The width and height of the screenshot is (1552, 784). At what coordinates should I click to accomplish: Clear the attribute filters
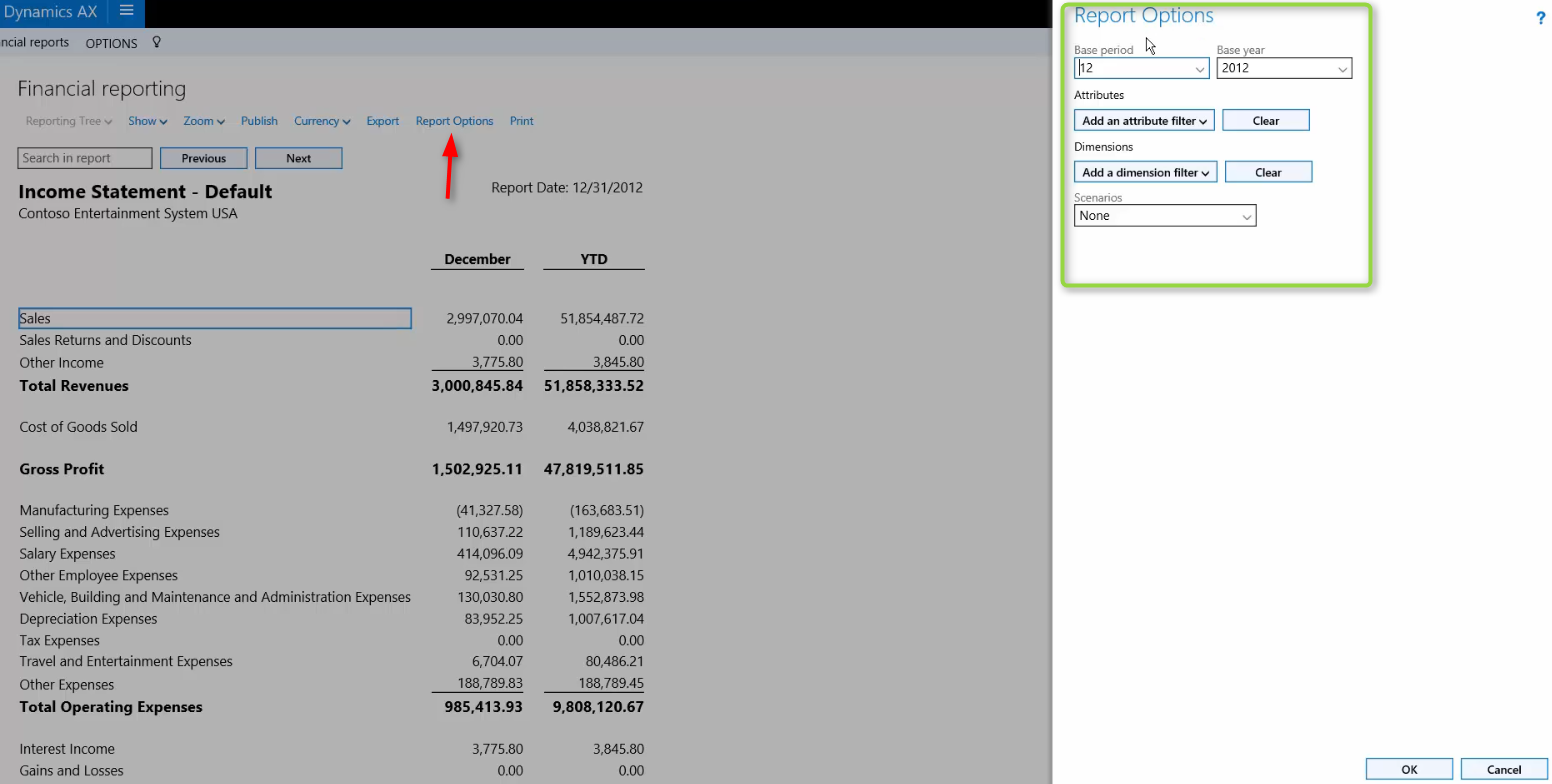pyautogui.click(x=1266, y=120)
